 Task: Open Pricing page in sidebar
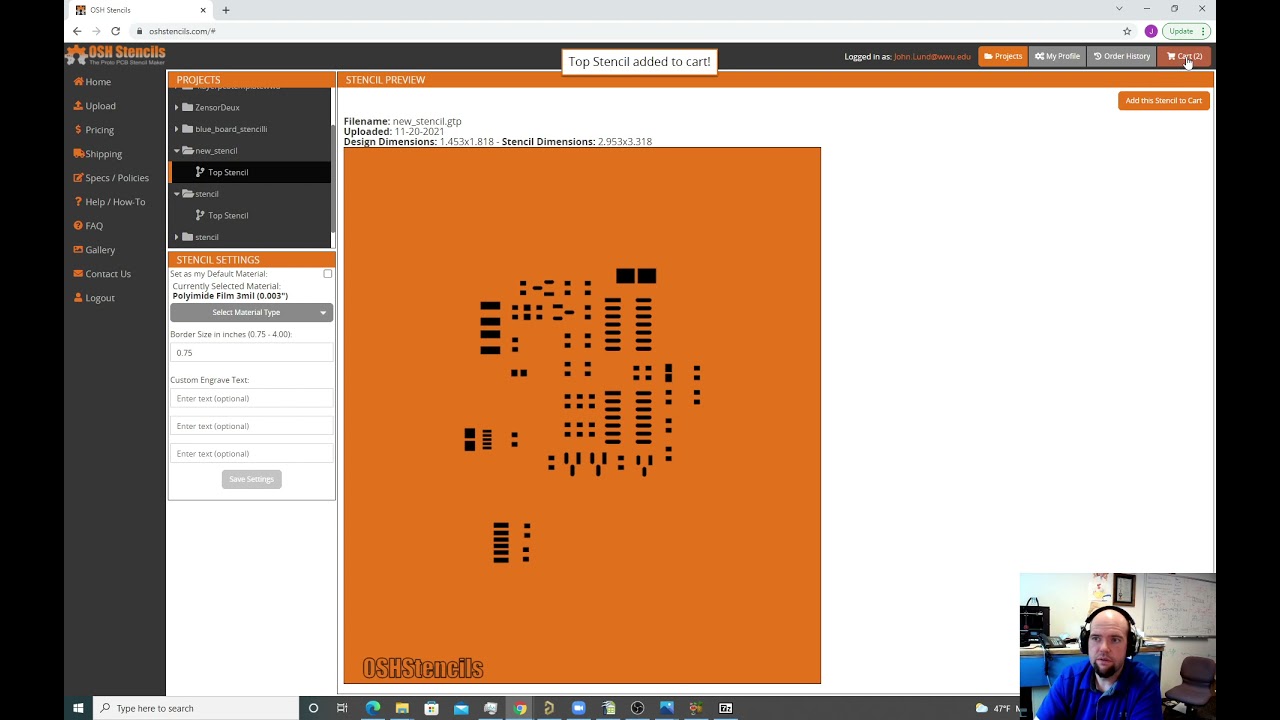click(93, 130)
